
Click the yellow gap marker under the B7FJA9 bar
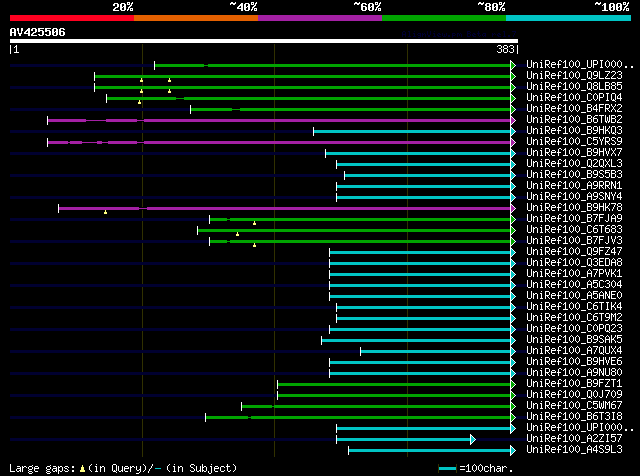pyautogui.click(x=254, y=223)
